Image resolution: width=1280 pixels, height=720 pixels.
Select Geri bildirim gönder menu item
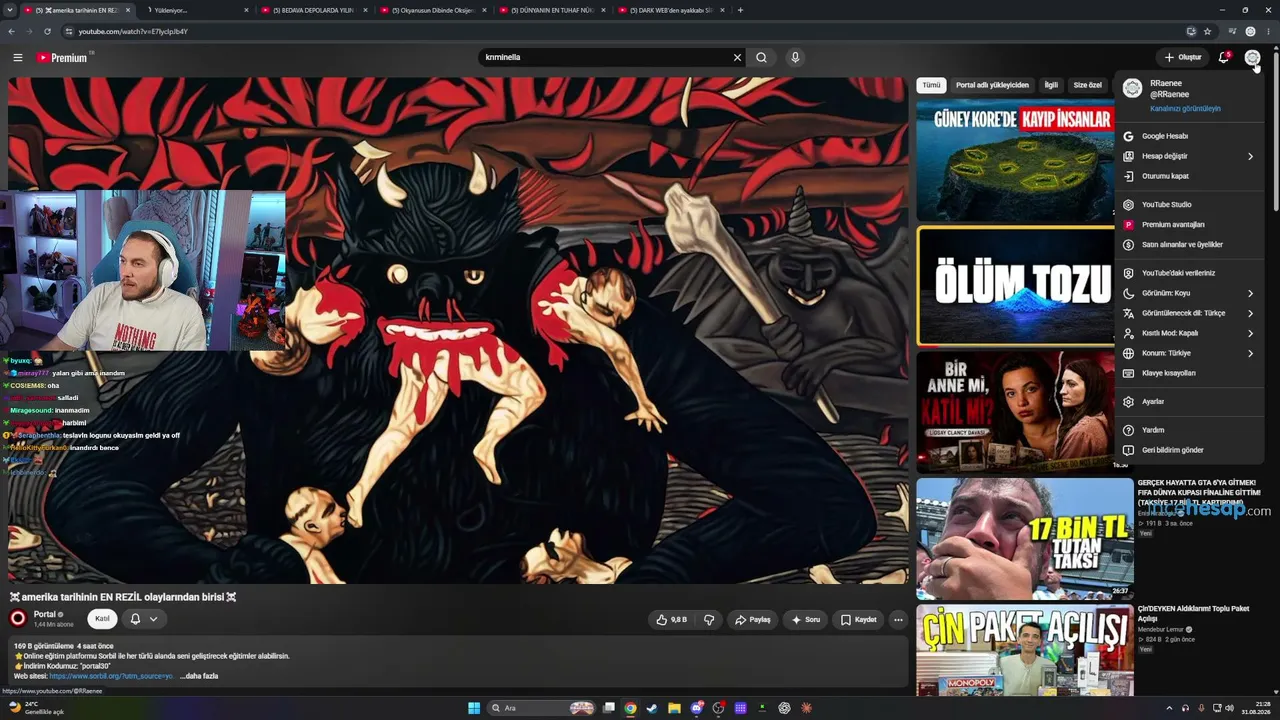point(1189,450)
